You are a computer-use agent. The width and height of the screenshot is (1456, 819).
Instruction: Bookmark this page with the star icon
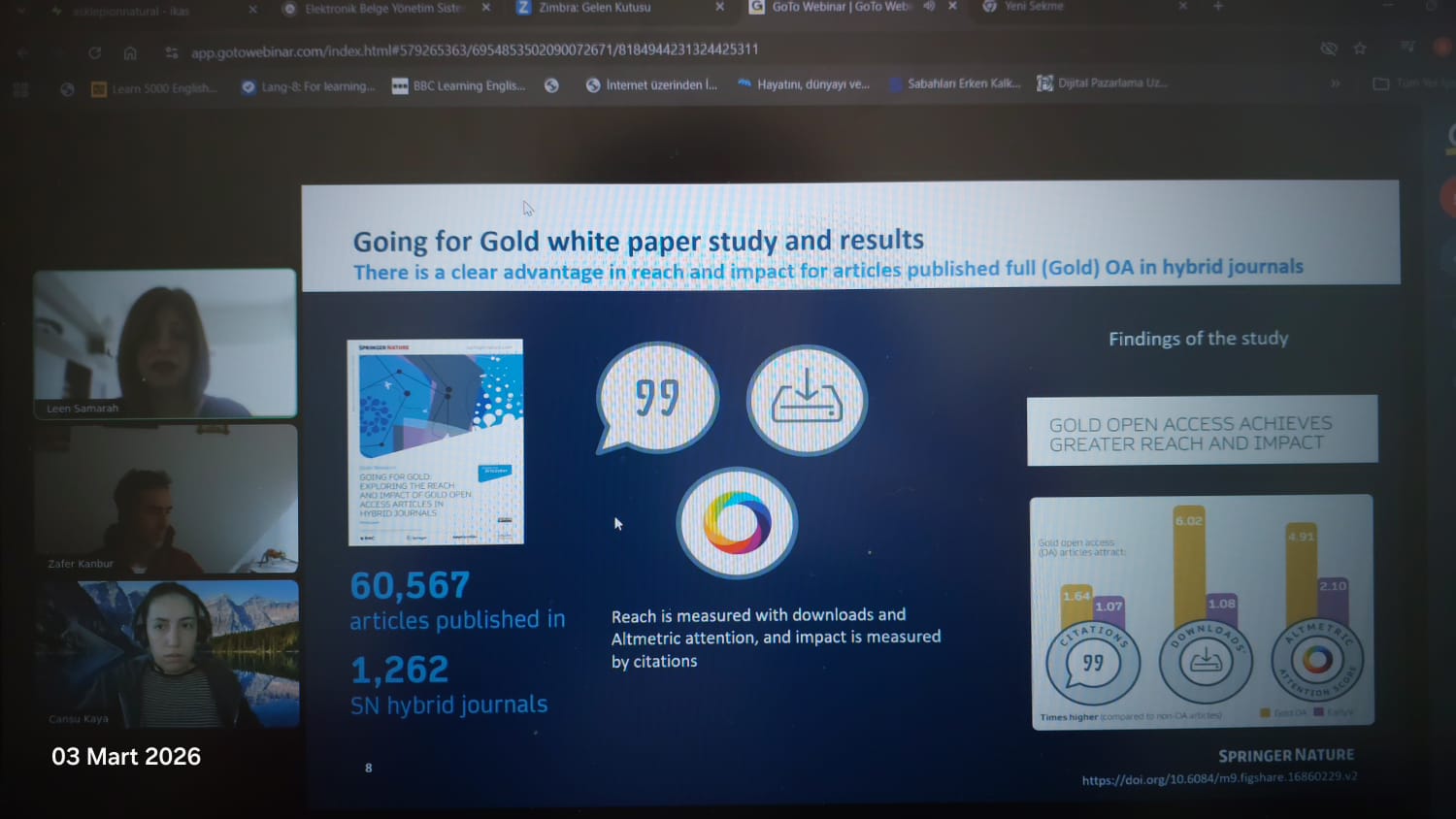[1360, 49]
